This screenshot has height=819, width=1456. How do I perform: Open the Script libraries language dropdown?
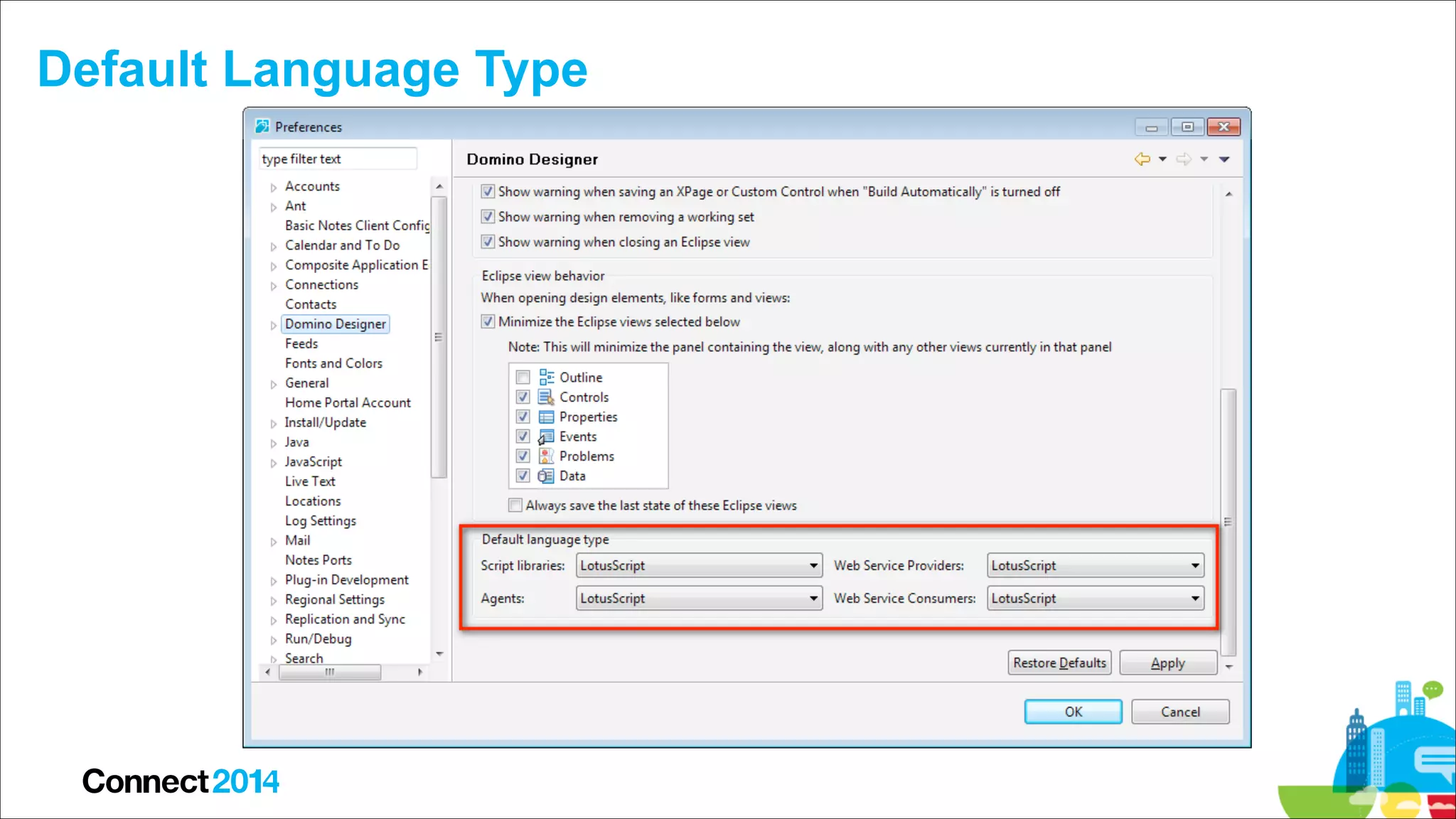tap(699, 566)
